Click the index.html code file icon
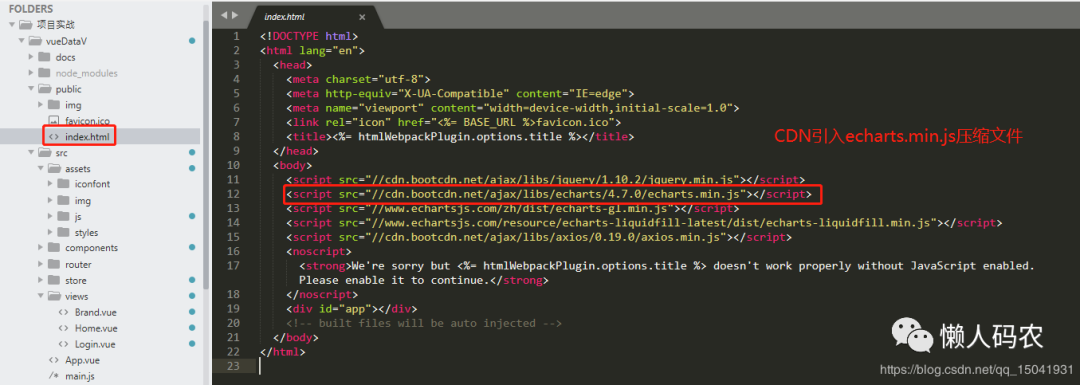 coord(54,136)
